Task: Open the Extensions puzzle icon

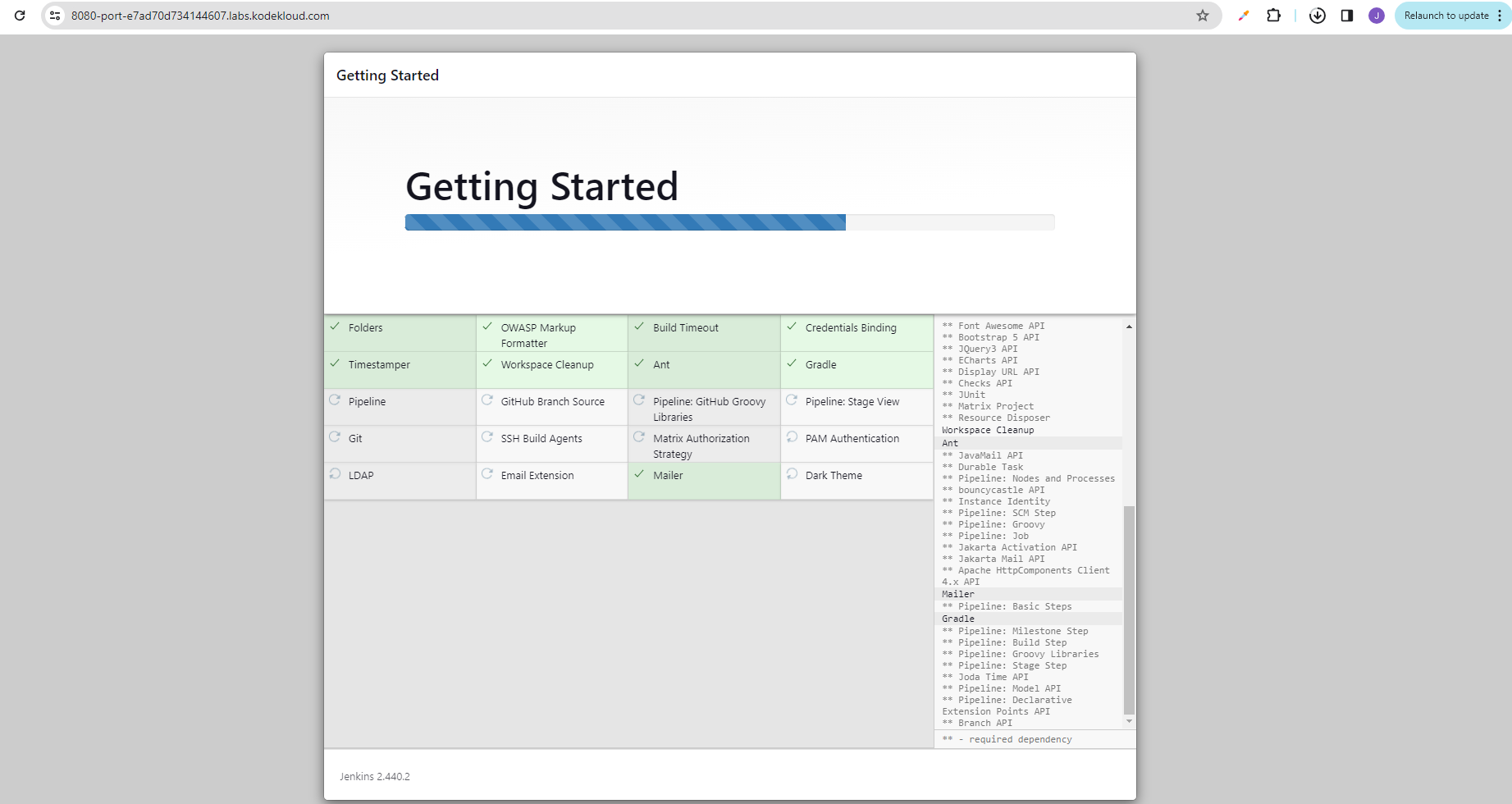Action: [x=1273, y=16]
